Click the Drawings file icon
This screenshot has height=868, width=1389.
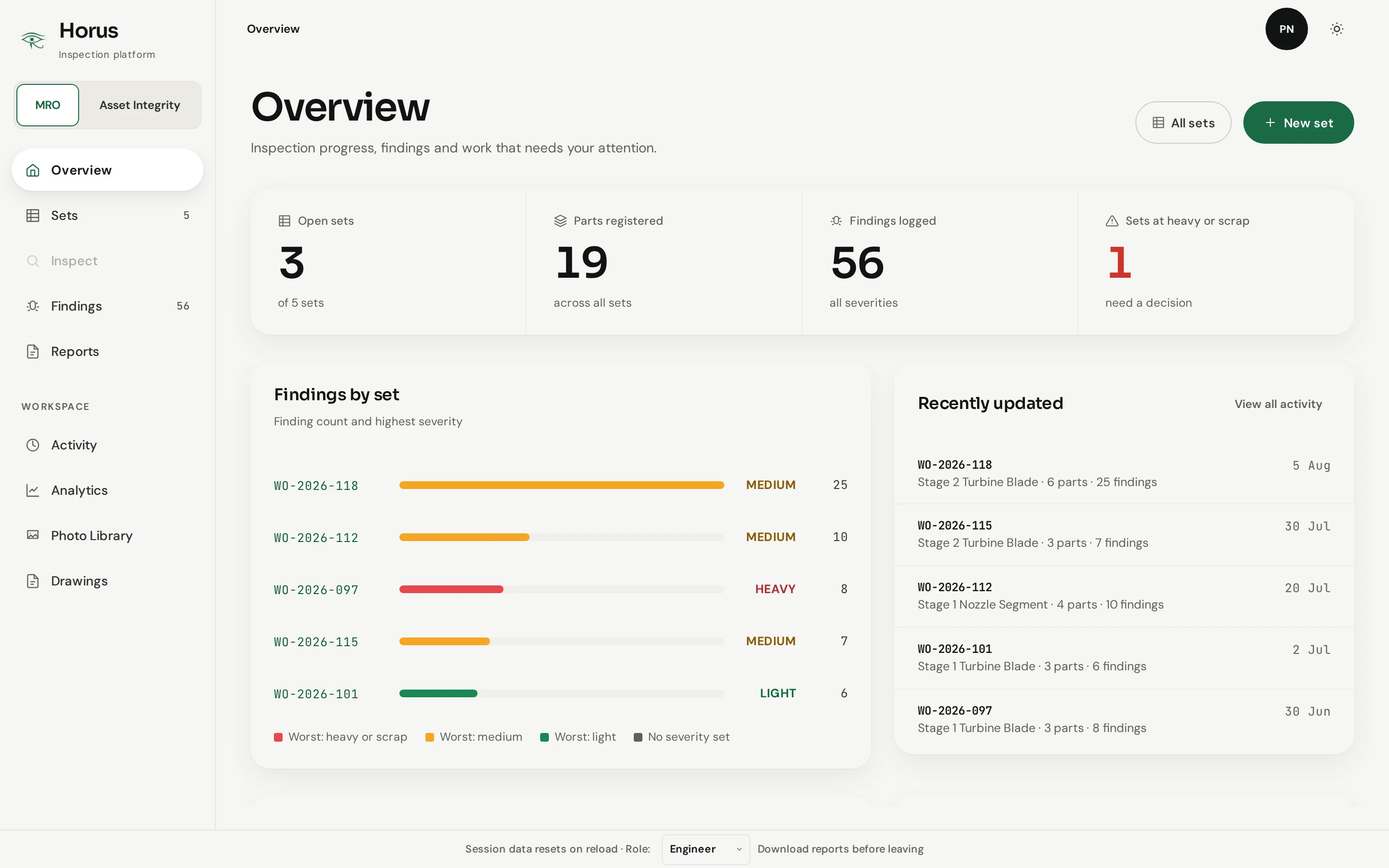tap(33, 581)
